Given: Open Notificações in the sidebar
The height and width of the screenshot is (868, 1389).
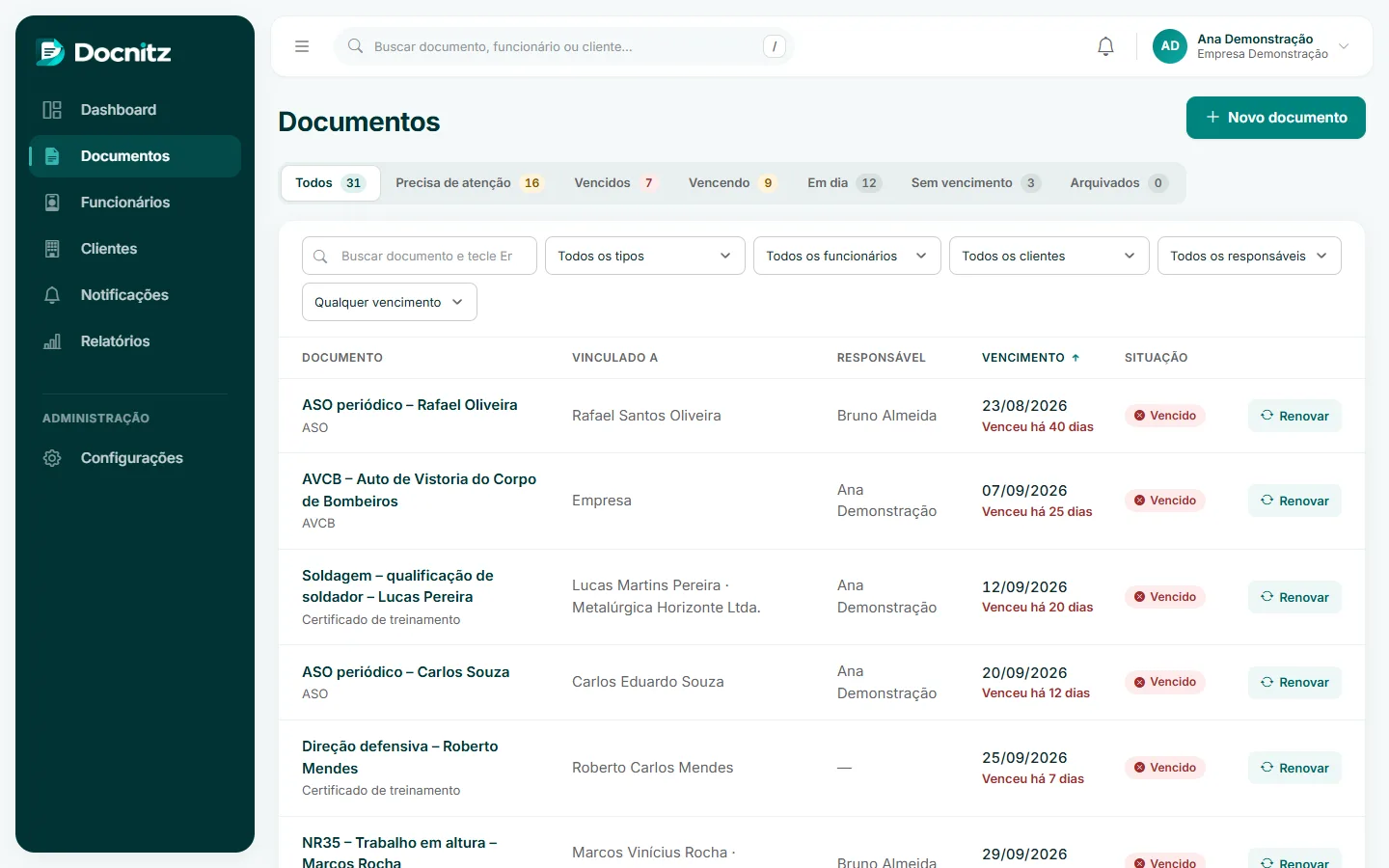Looking at the screenshot, I should tap(135, 295).
